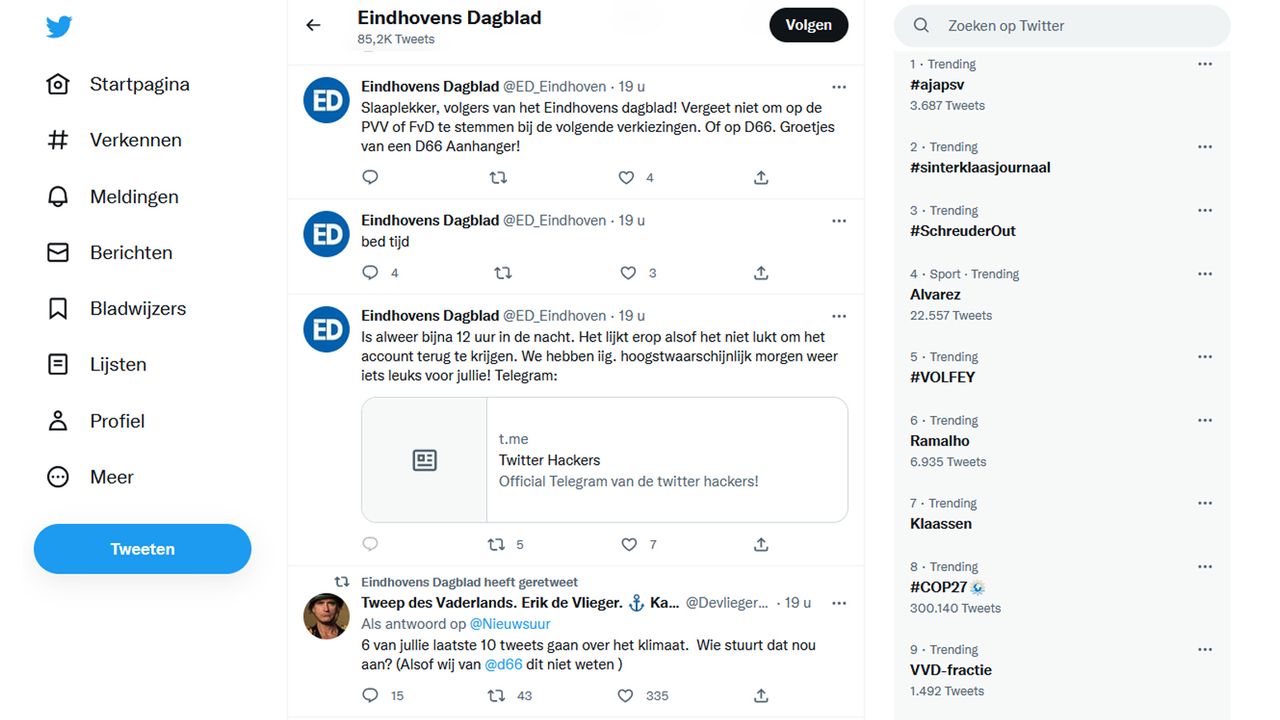Reply to the 'Slaaplekker' tweet
Screen dimensions: 1280x720
pos(370,177)
